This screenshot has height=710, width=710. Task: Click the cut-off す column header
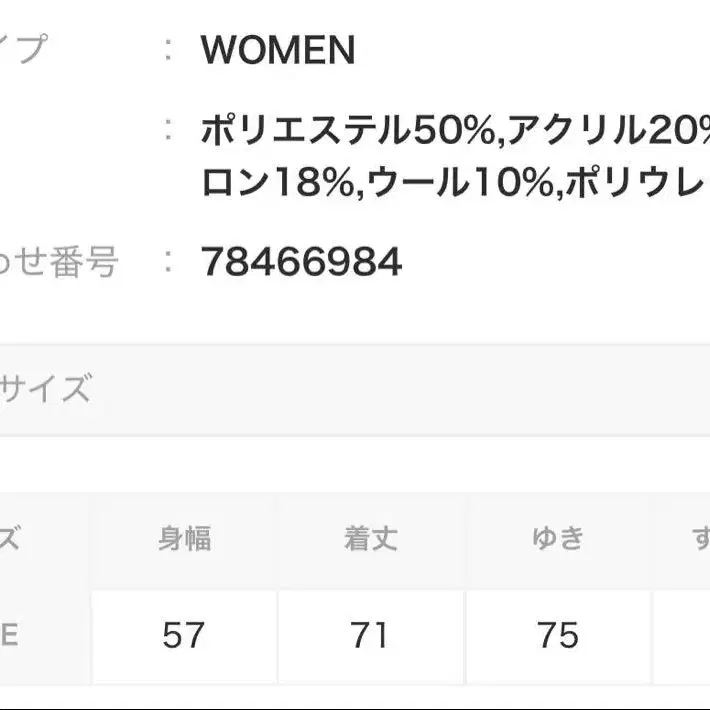pyautogui.click(x=699, y=540)
